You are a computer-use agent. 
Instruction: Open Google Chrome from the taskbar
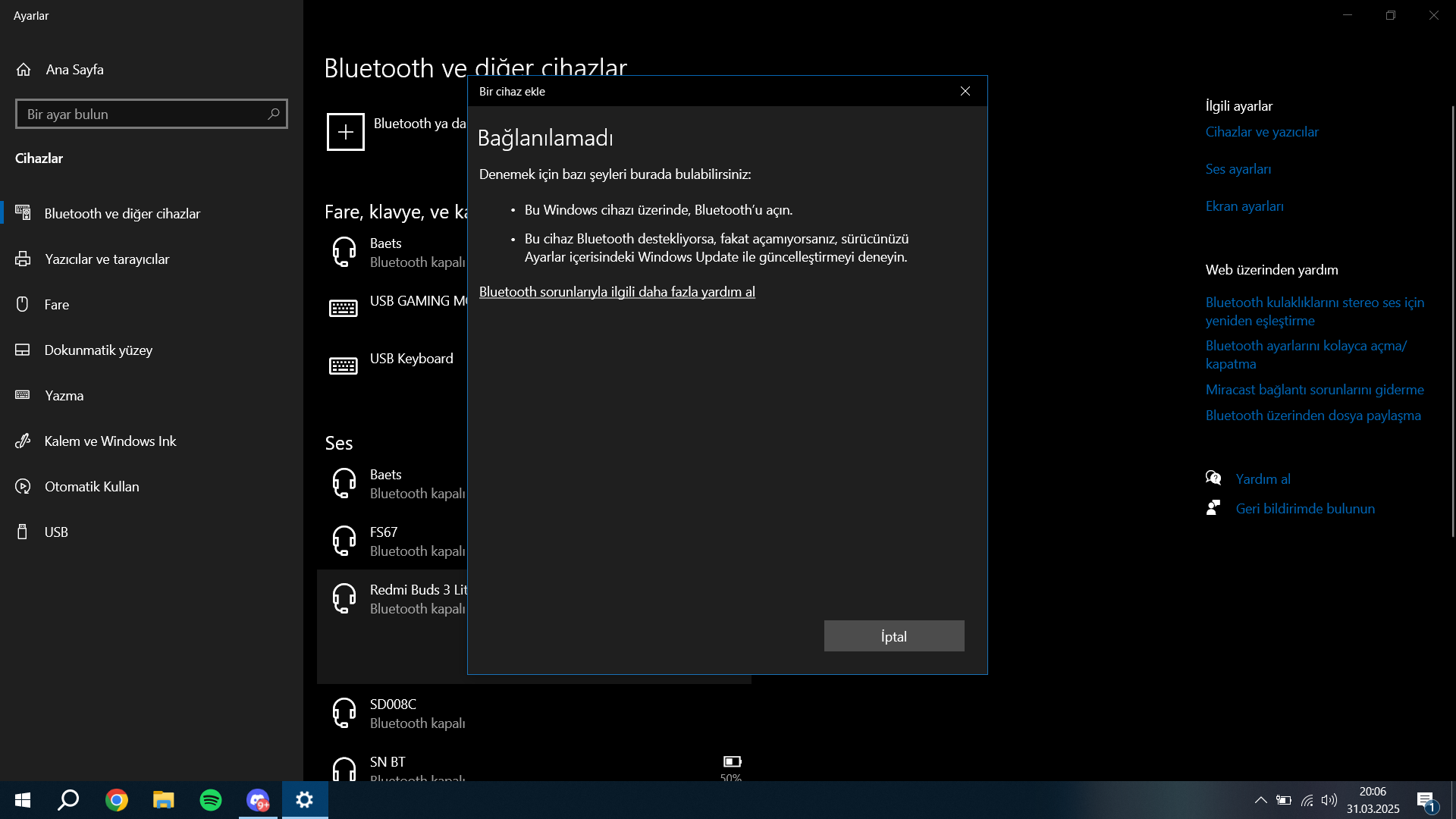click(x=117, y=800)
